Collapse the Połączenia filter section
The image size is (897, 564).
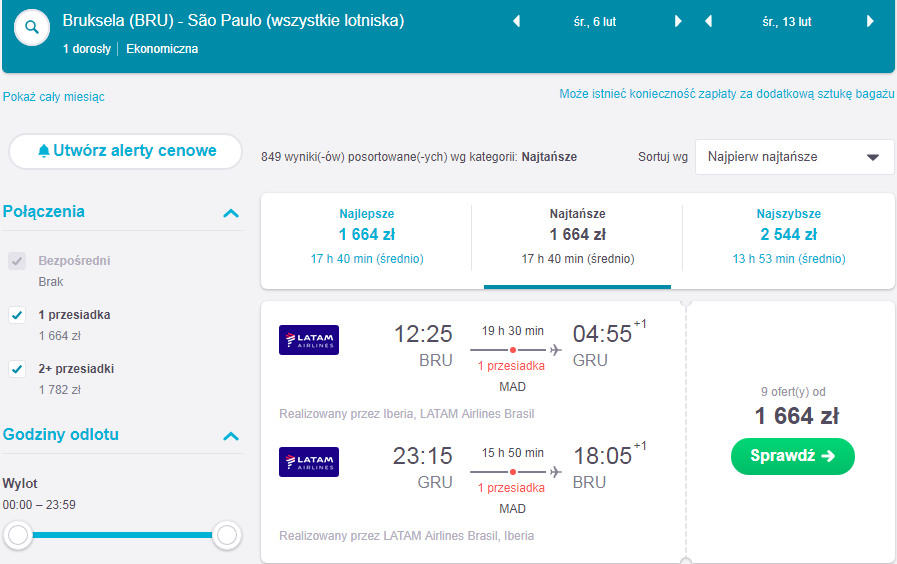point(231,213)
